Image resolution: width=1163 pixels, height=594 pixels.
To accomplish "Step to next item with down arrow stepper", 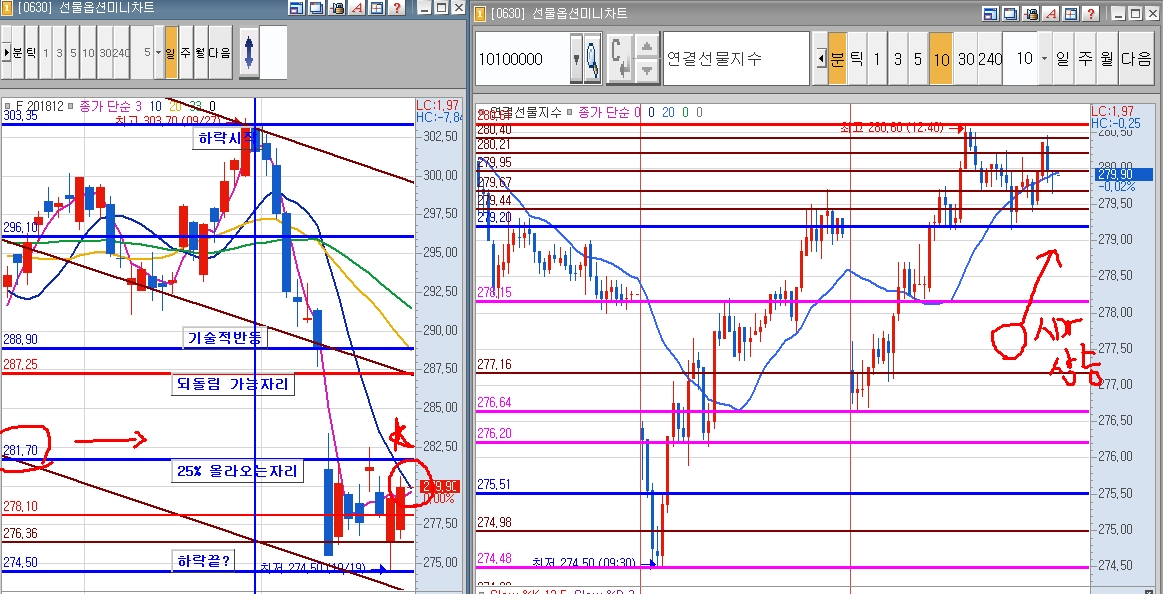I will [x=647, y=70].
